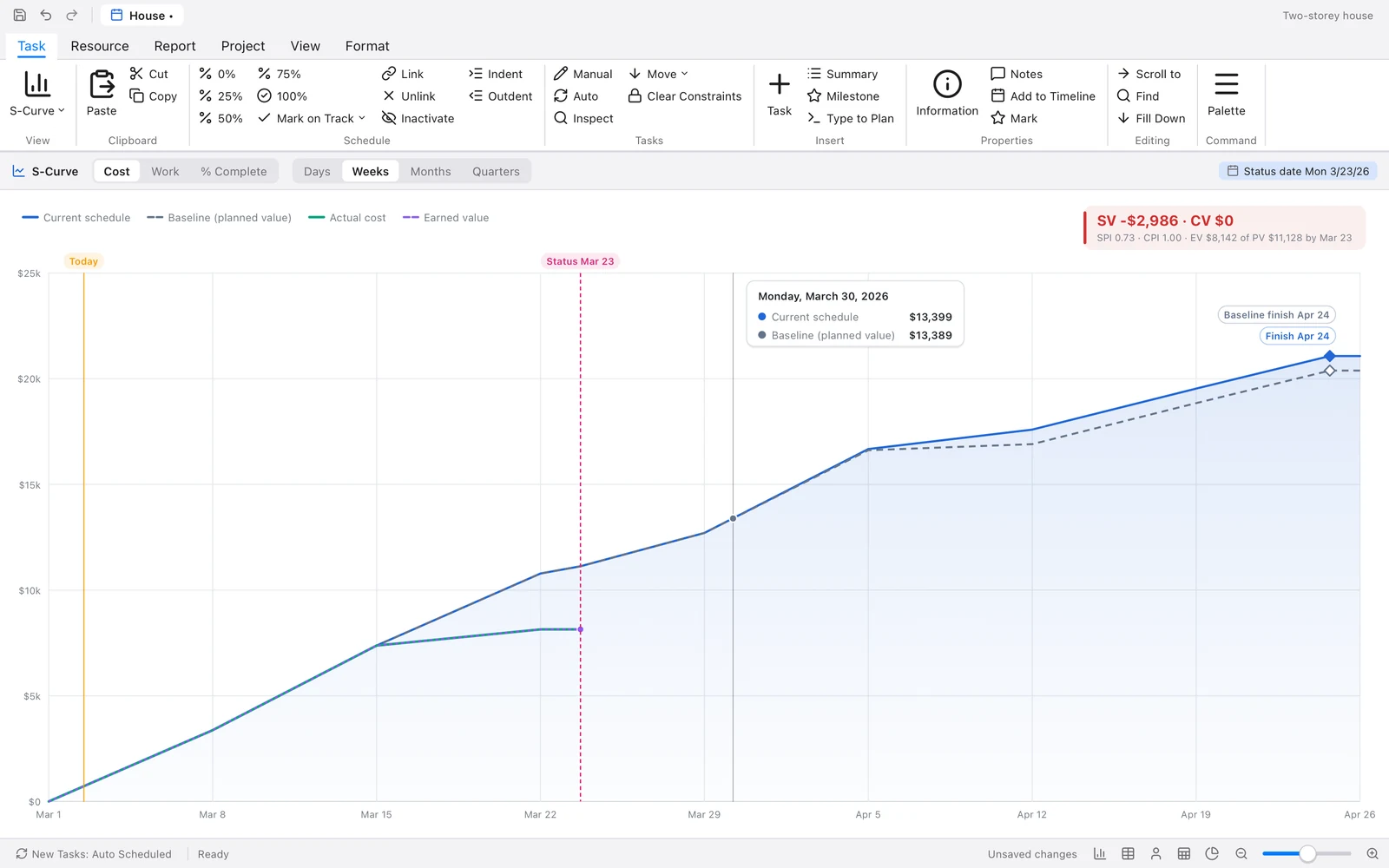Image resolution: width=1389 pixels, height=868 pixels.
Task: Unlink the selected tasks
Action: pyautogui.click(x=409, y=96)
